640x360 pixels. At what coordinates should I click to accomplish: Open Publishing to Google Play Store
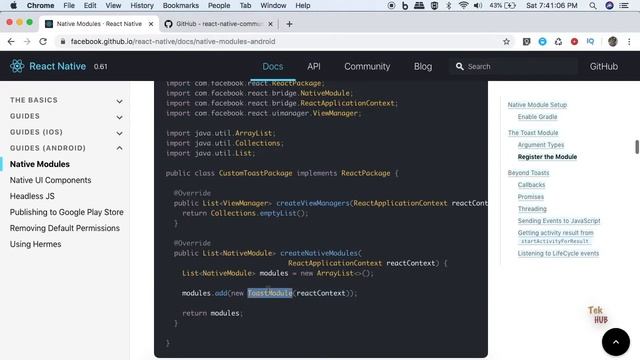[67, 212]
